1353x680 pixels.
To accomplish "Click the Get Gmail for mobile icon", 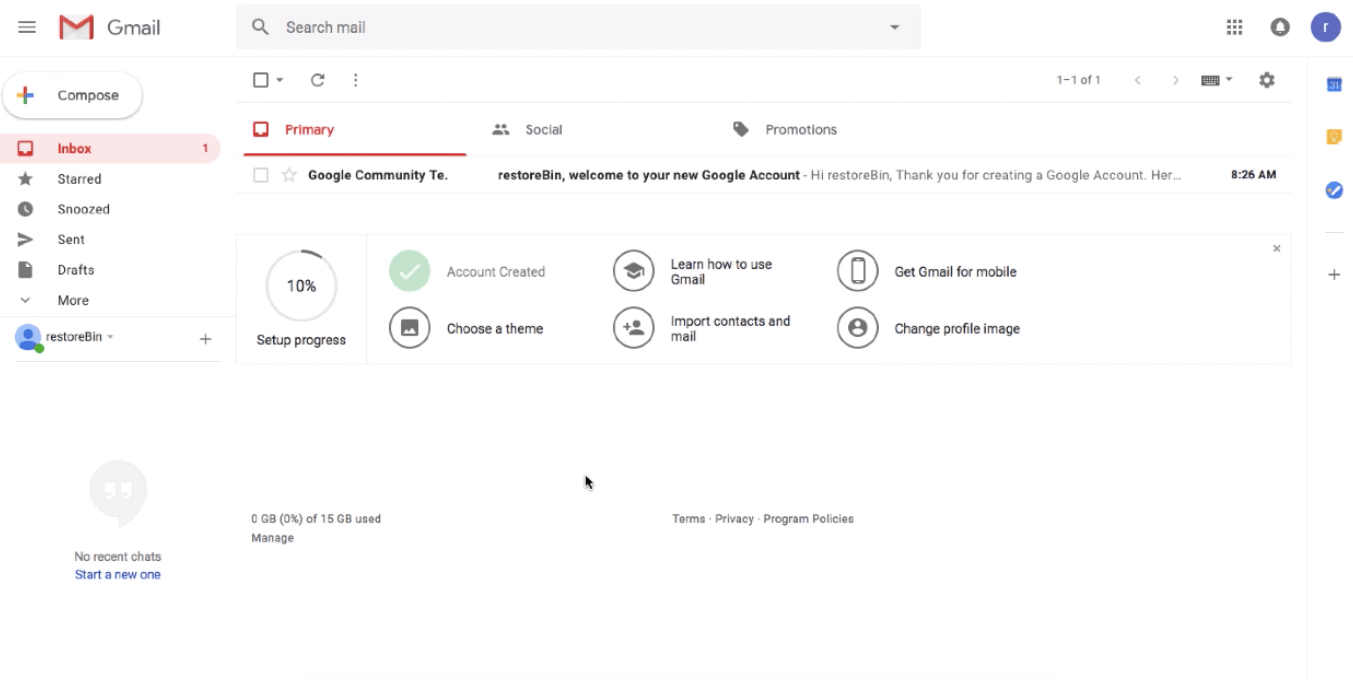I will coord(857,271).
